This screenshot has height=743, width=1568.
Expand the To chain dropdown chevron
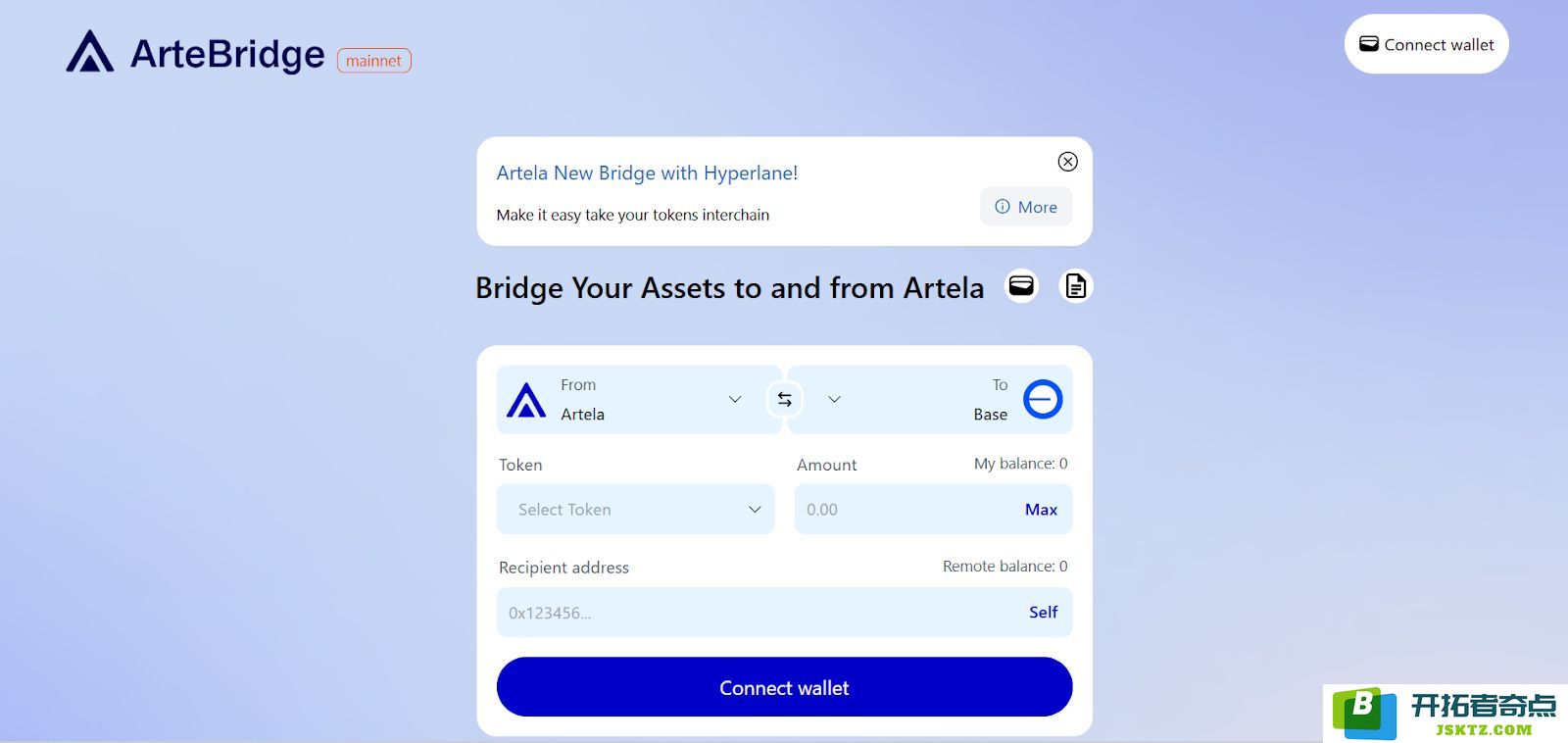coord(835,399)
